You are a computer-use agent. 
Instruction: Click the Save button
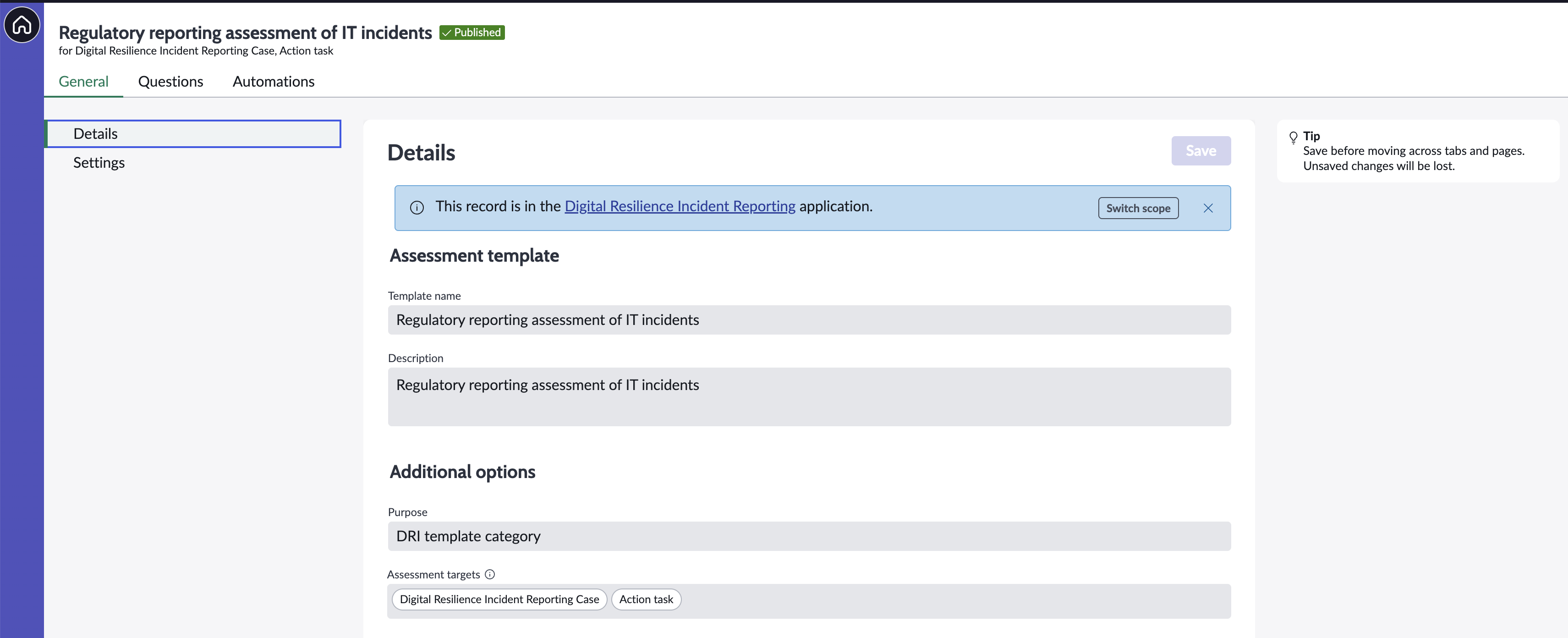pos(1201,151)
